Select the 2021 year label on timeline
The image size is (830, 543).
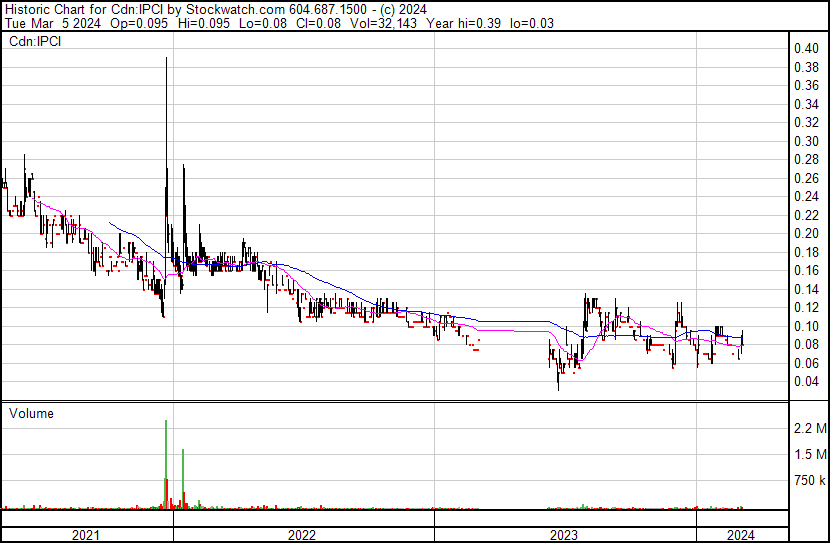pos(87,535)
